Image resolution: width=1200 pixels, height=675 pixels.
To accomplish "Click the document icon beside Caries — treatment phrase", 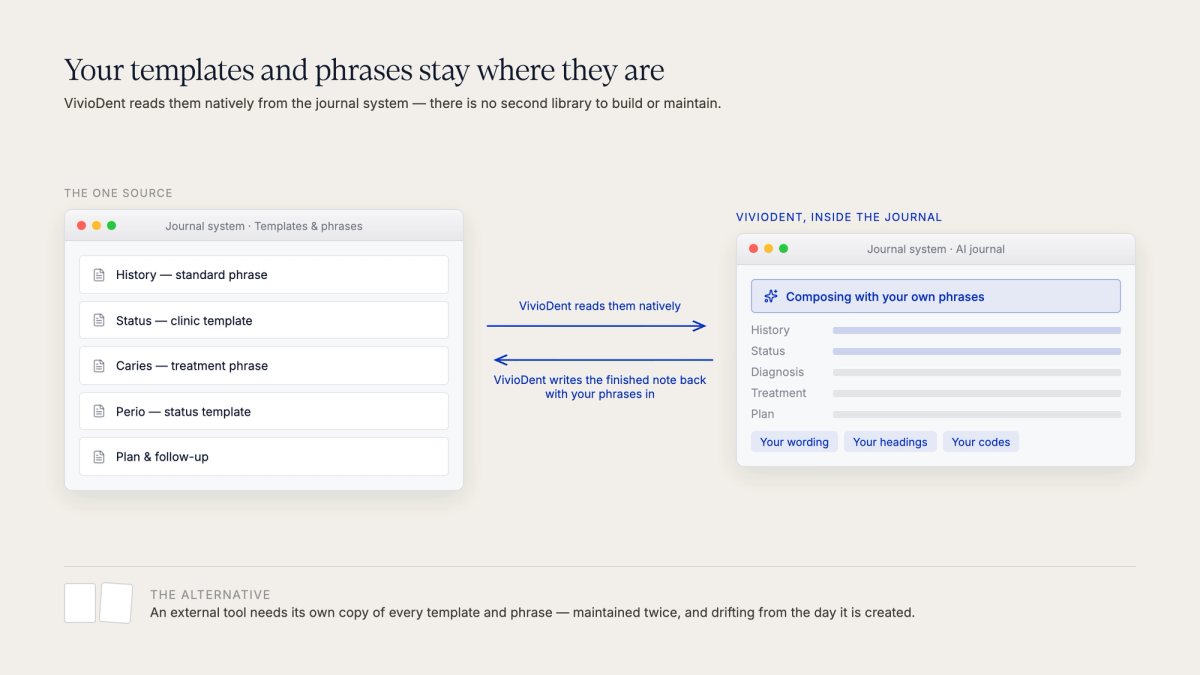I will pyautogui.click(x=99, y=366).
